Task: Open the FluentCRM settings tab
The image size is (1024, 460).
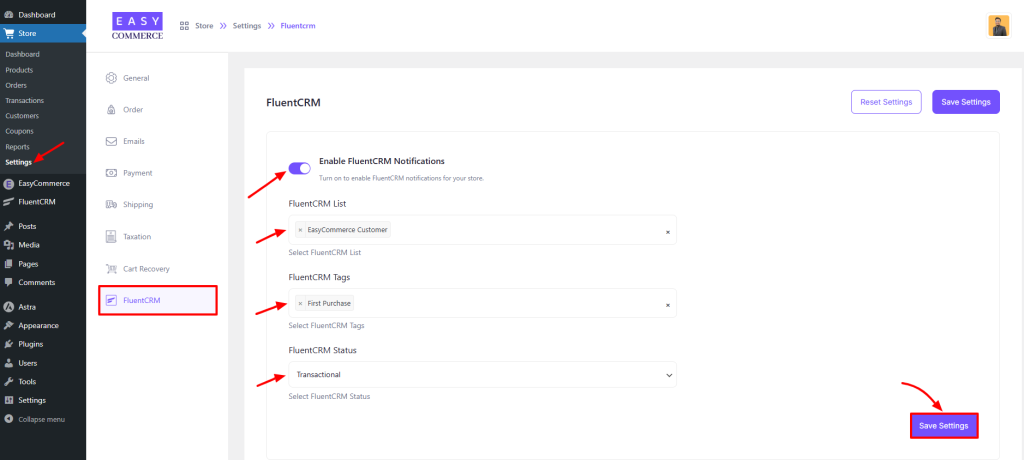Action: click(x=157, y=301)
